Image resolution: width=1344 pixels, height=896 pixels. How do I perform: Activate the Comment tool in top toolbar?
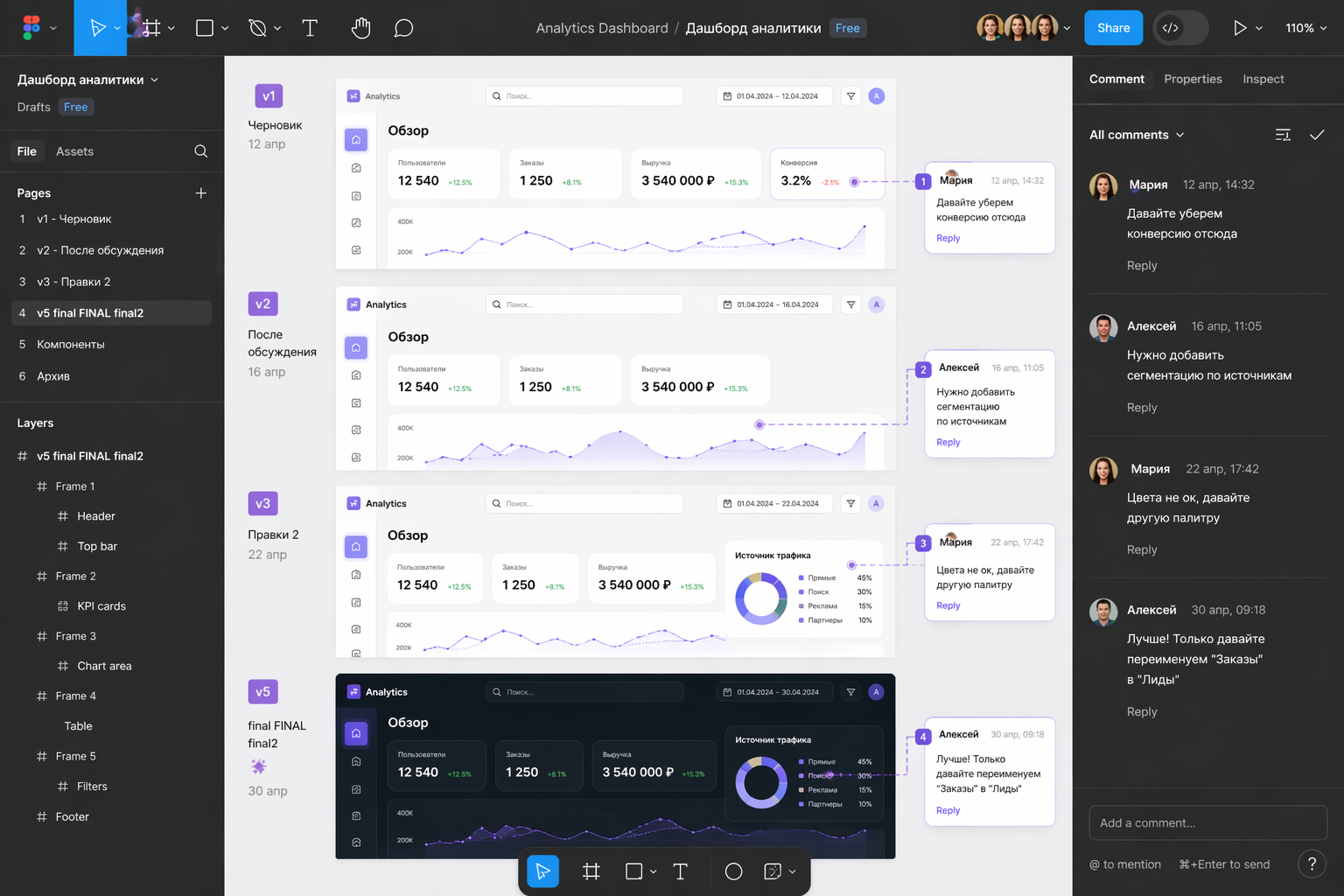point(403,28)
